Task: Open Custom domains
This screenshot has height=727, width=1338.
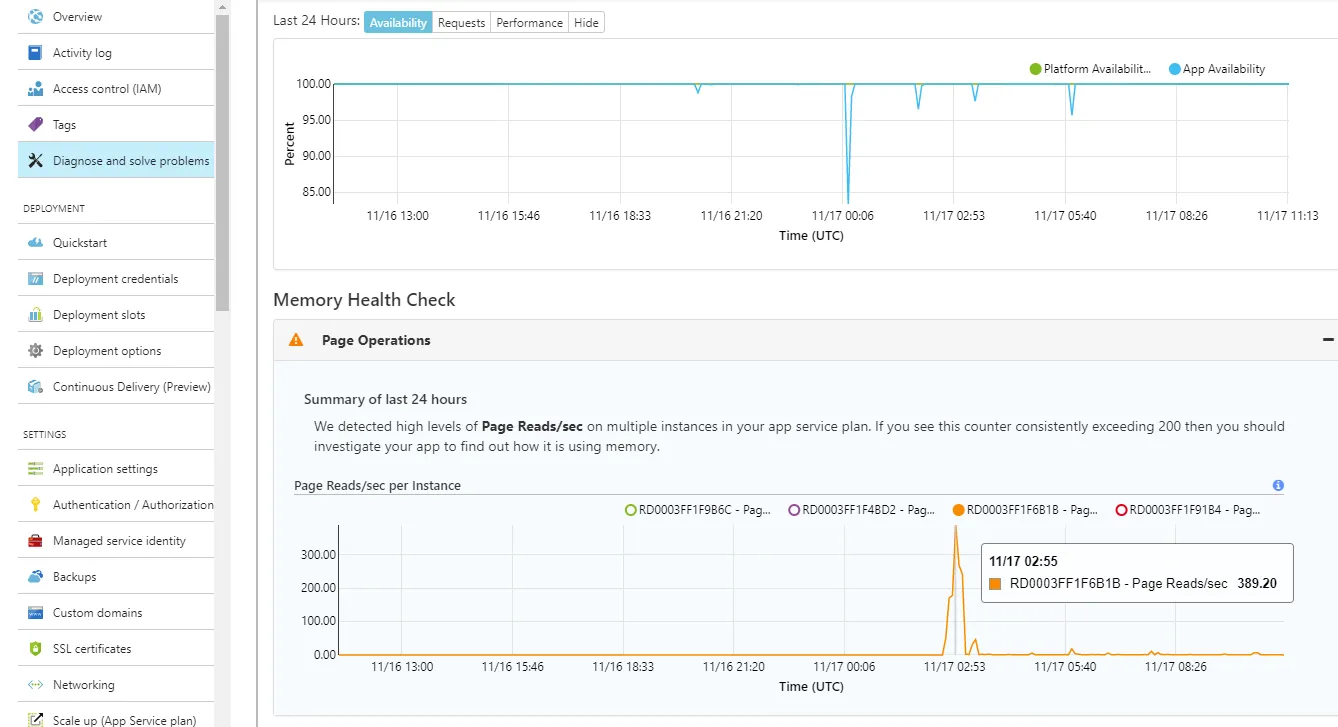Action: point(116,613)
